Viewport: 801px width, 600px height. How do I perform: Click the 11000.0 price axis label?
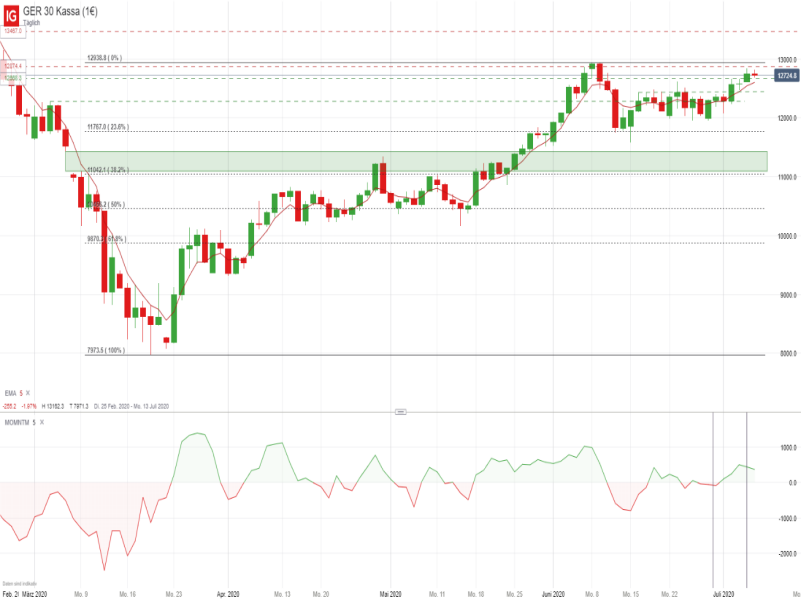(787, 177)
